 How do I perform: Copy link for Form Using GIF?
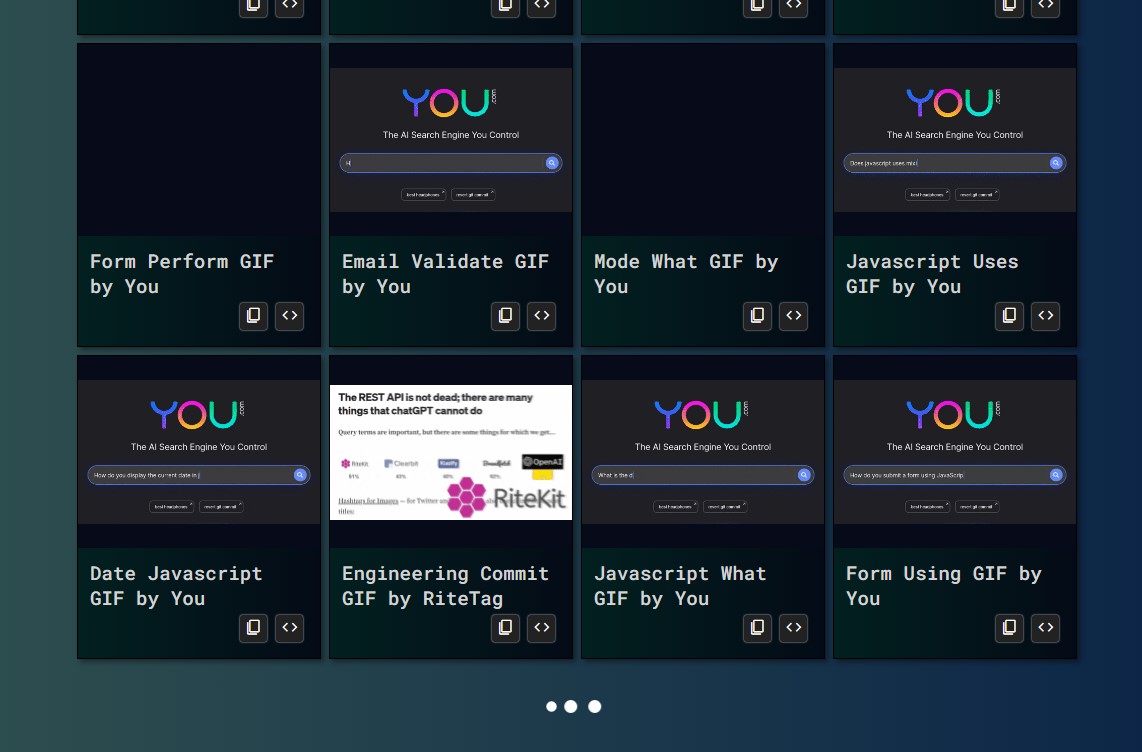coord(1009,628)
